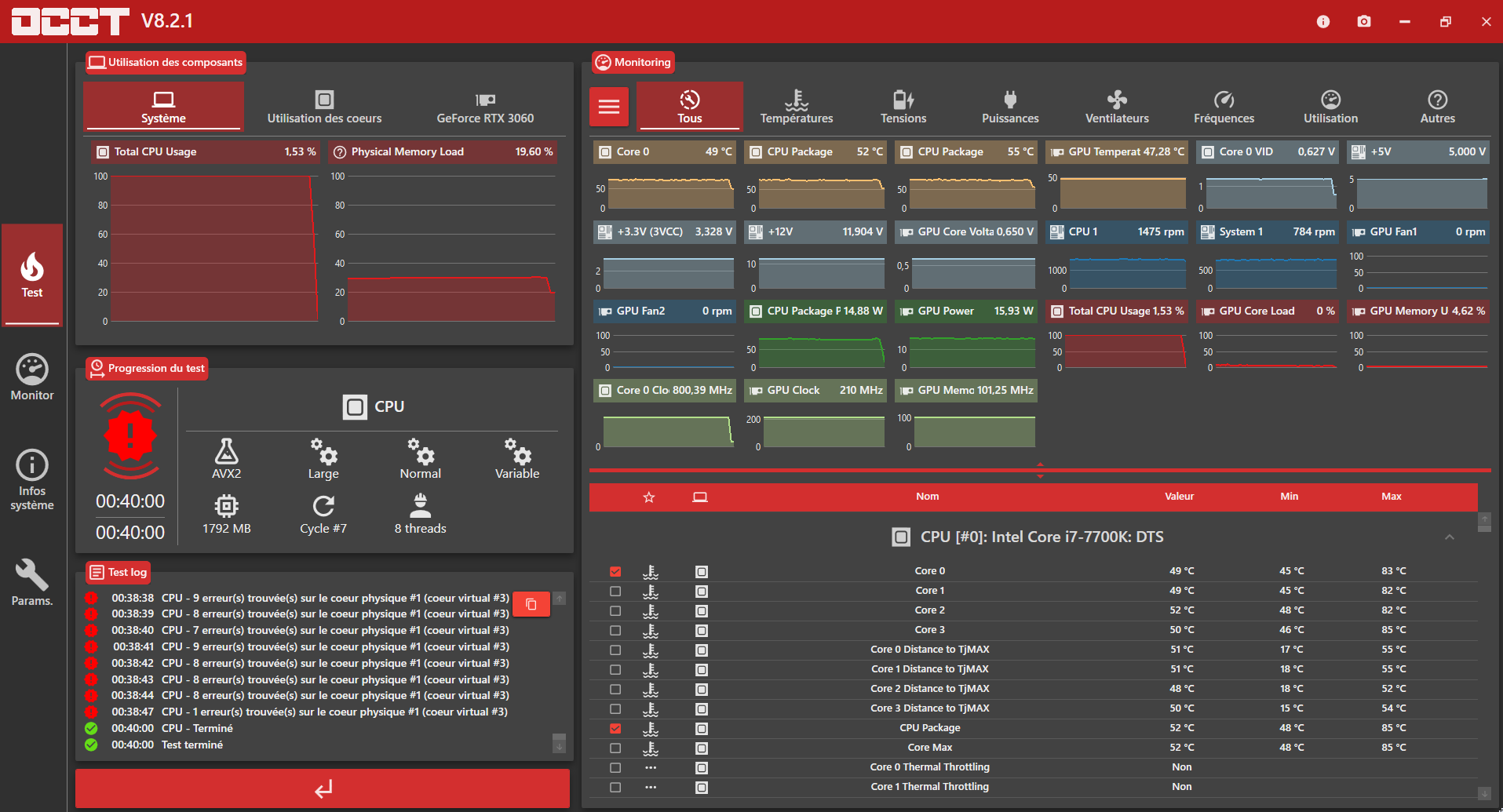1503x812 pixels.
Task: Check the Core 0 Distance to TjMAX checkbox
Action: coord(615,650)
